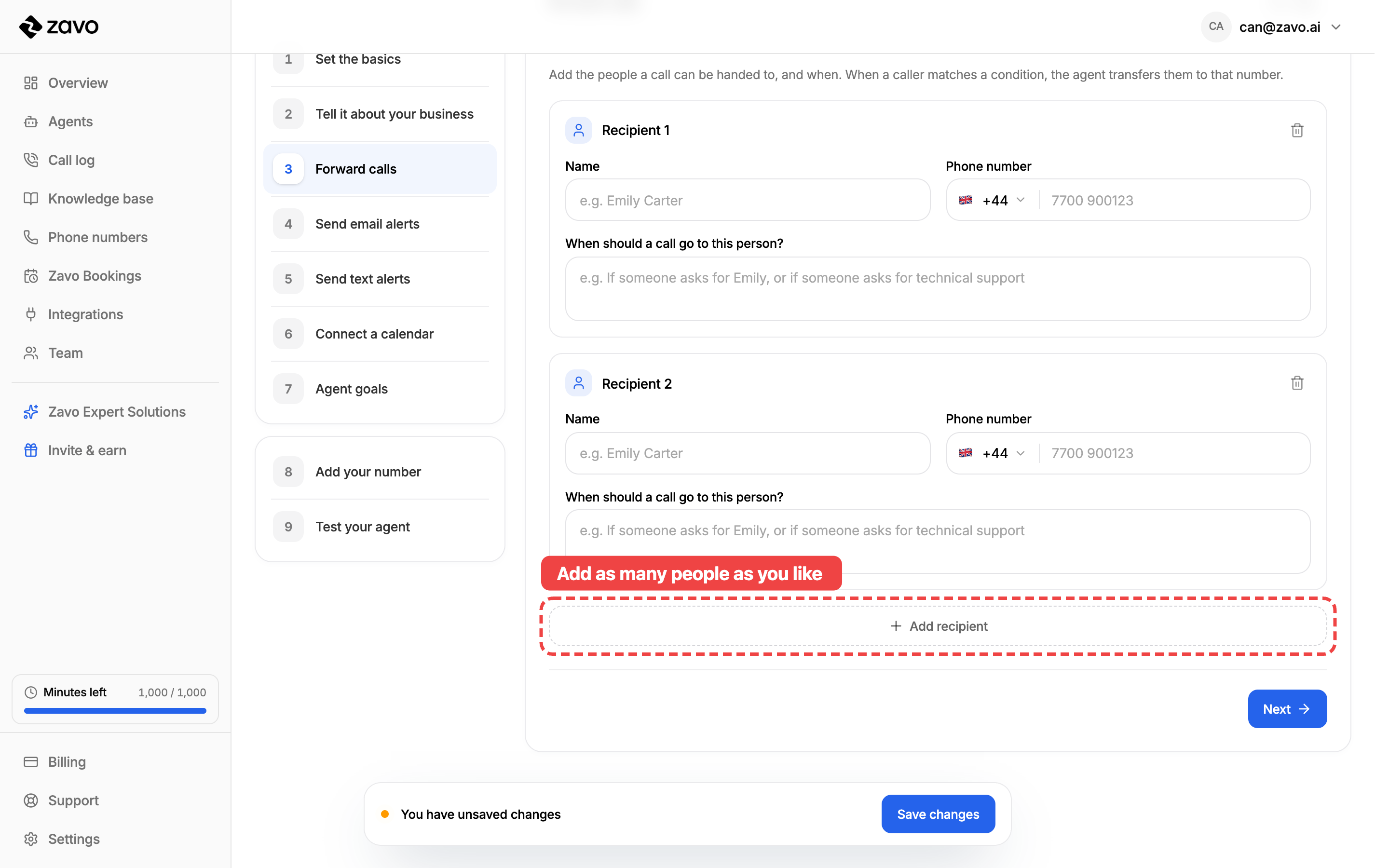
Task: Click Recipient 1 phone number field
Action: 1174,200
